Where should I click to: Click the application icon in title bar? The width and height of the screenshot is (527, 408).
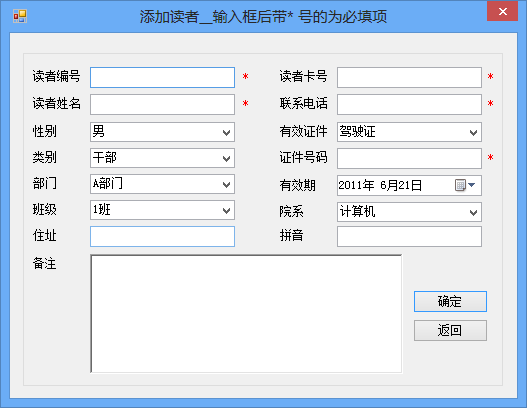20,16
